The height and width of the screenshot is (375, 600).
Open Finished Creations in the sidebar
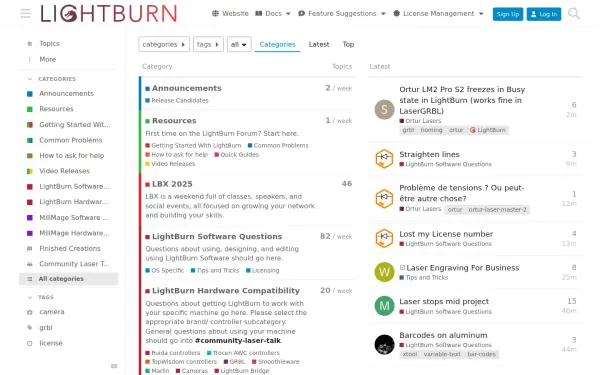pos(70,248)
